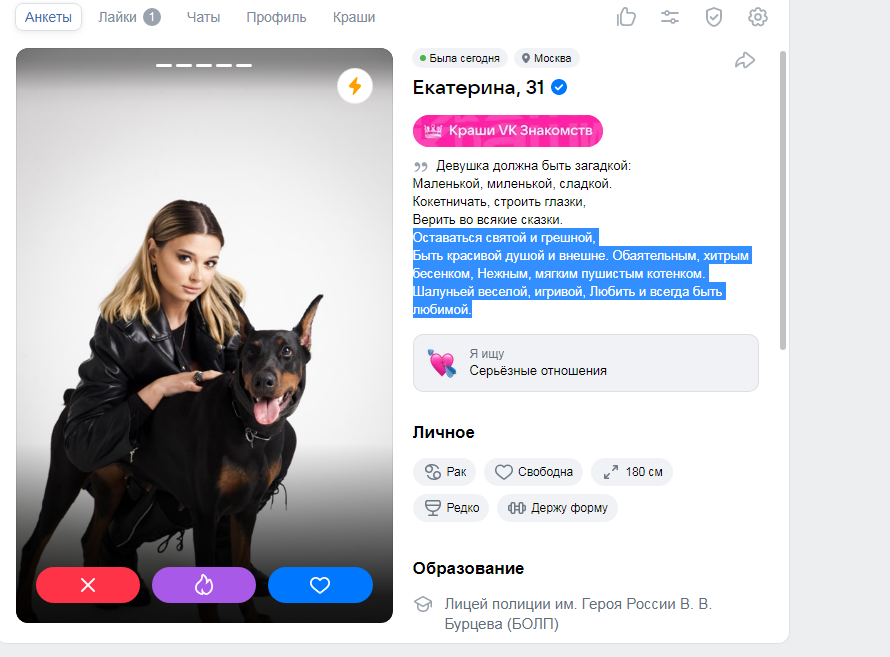Click the shield safety icon
The width and height of the screenshot is (890, 657).
(x=713, y=17)
